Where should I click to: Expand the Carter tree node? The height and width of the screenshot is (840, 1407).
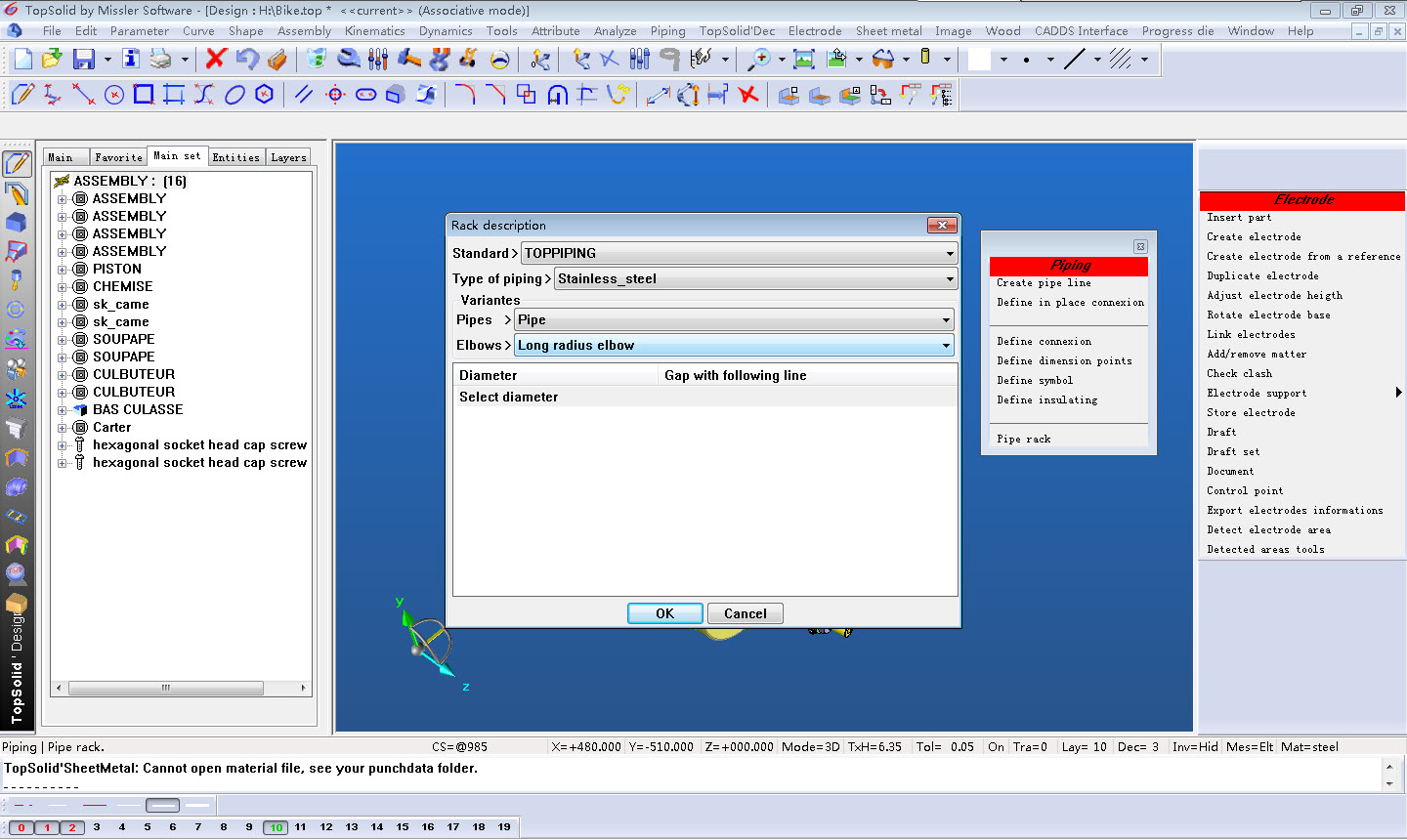63,428
